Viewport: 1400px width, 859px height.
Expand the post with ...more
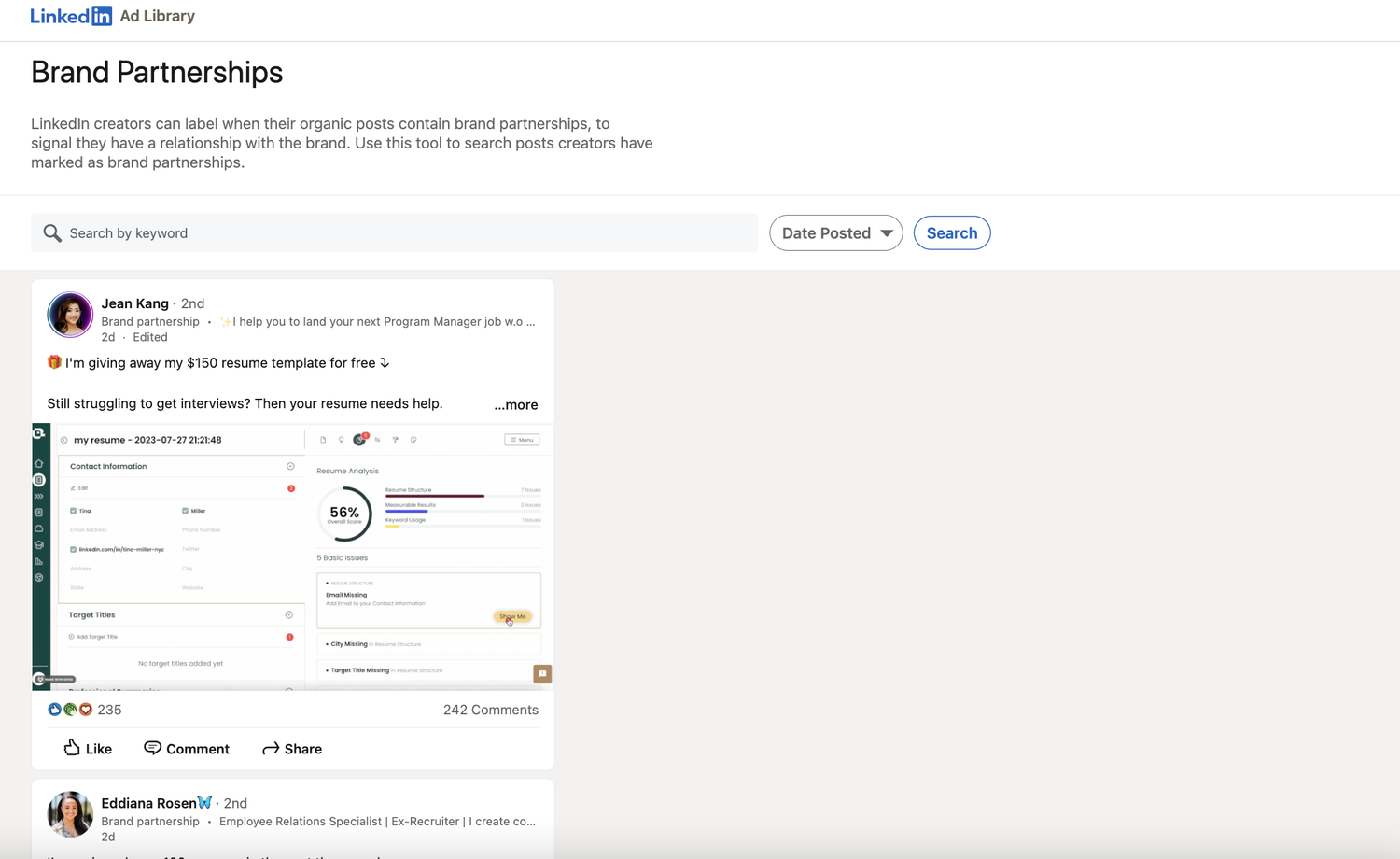516,404
